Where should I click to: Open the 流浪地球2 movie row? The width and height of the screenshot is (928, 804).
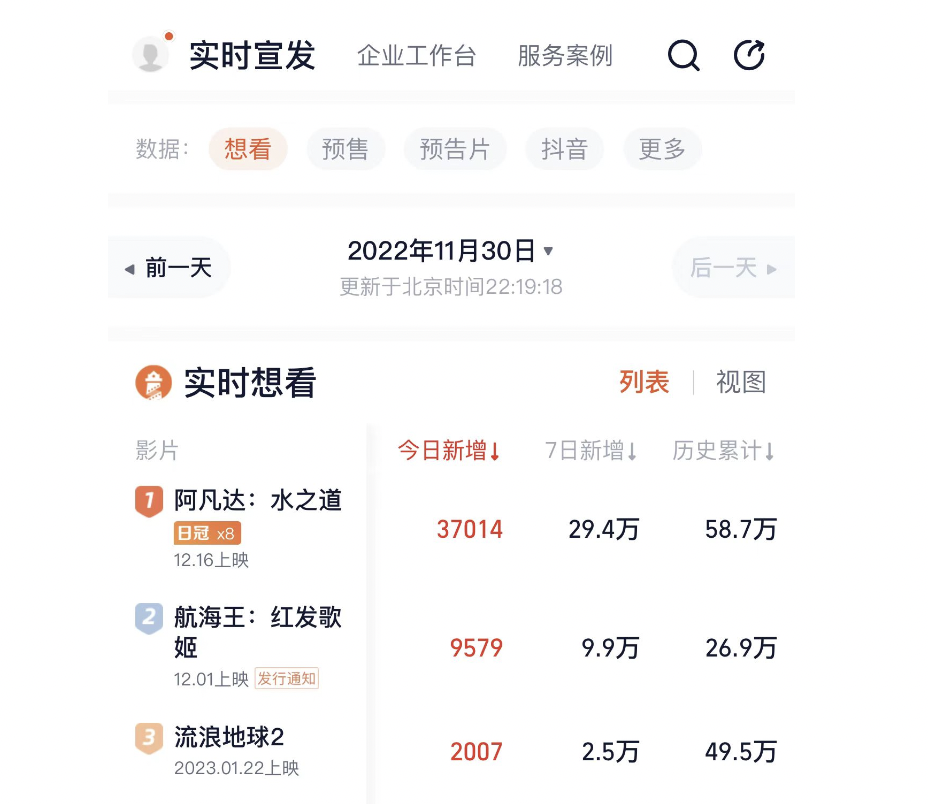point(230,738)
